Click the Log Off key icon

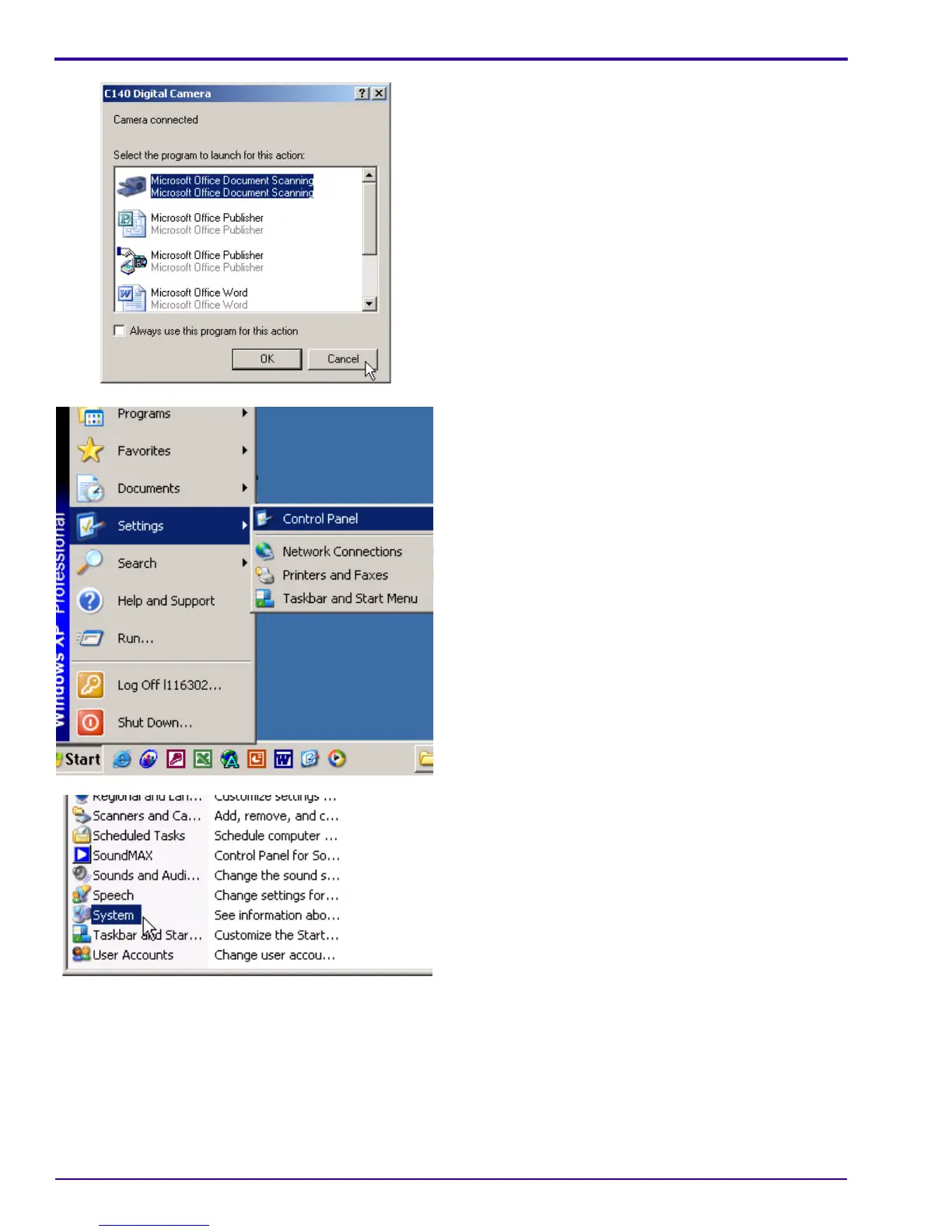click(91, 684)
